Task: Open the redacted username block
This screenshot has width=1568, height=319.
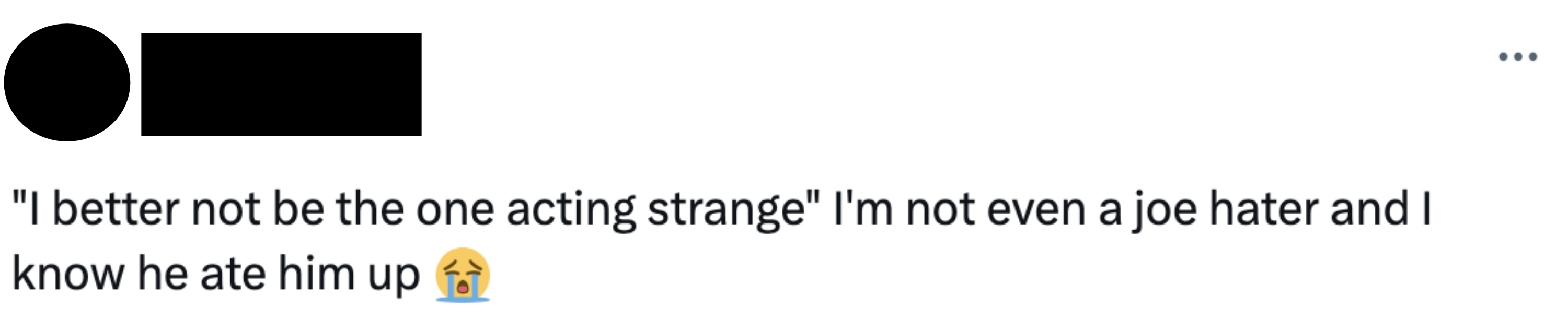Action: pyautogui.click(x=281, y=85)
